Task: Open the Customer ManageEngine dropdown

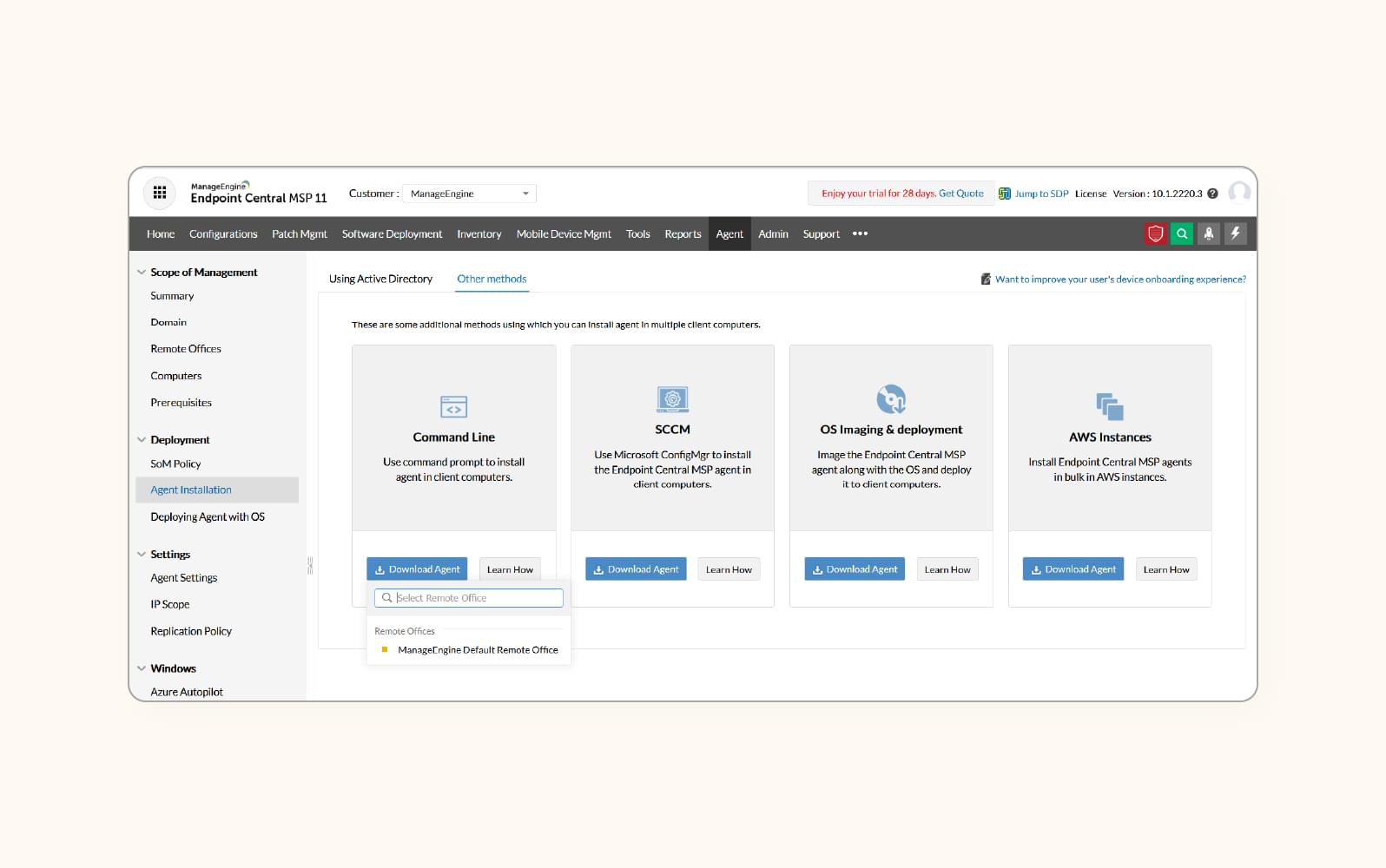Action: (469, 194)
